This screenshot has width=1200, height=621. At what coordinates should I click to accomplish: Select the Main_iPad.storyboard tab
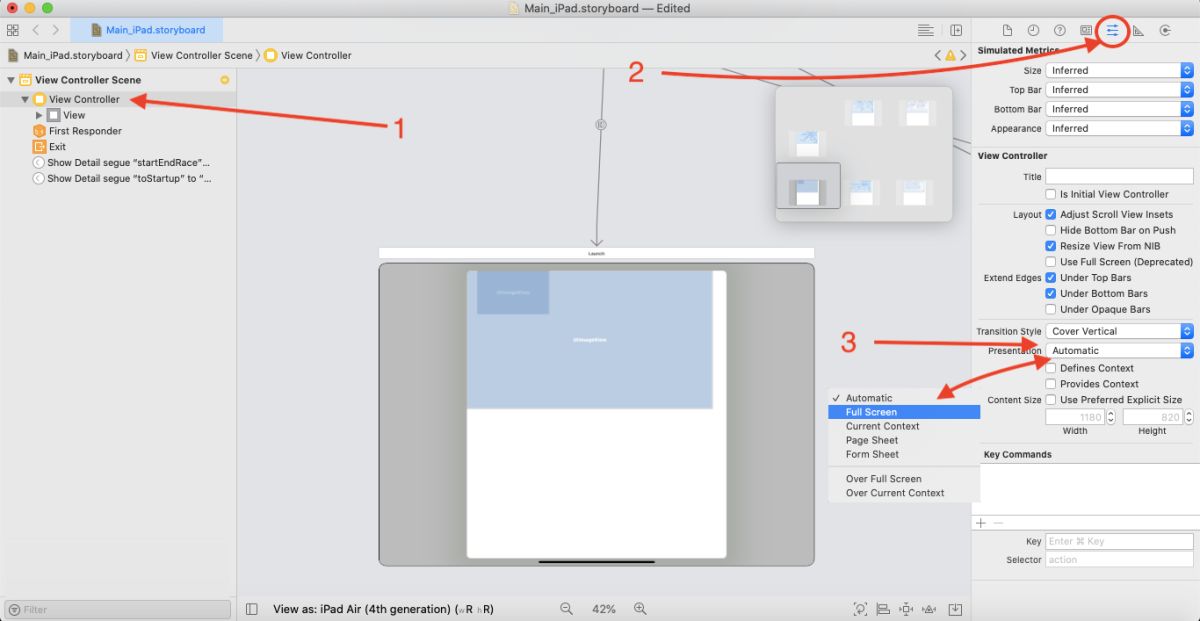click(x=147, y=30)
